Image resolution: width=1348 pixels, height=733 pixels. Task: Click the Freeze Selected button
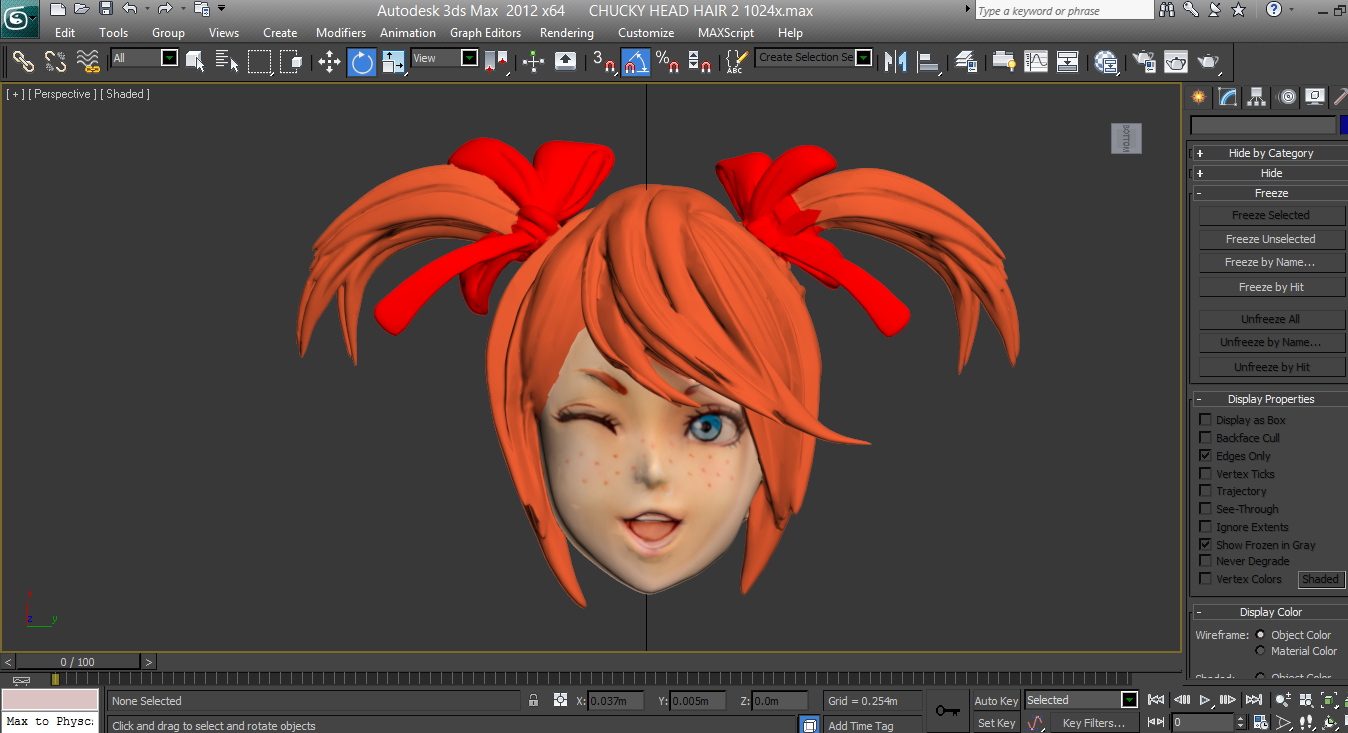click(1271, 215)
